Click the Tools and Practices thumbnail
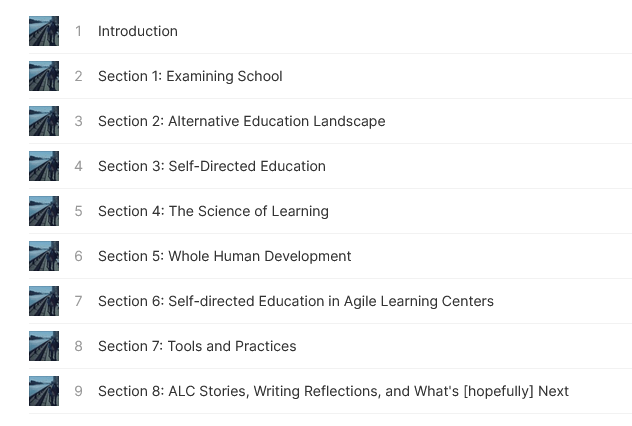Viewport: 632px width, 426px height. coord(44,346)
